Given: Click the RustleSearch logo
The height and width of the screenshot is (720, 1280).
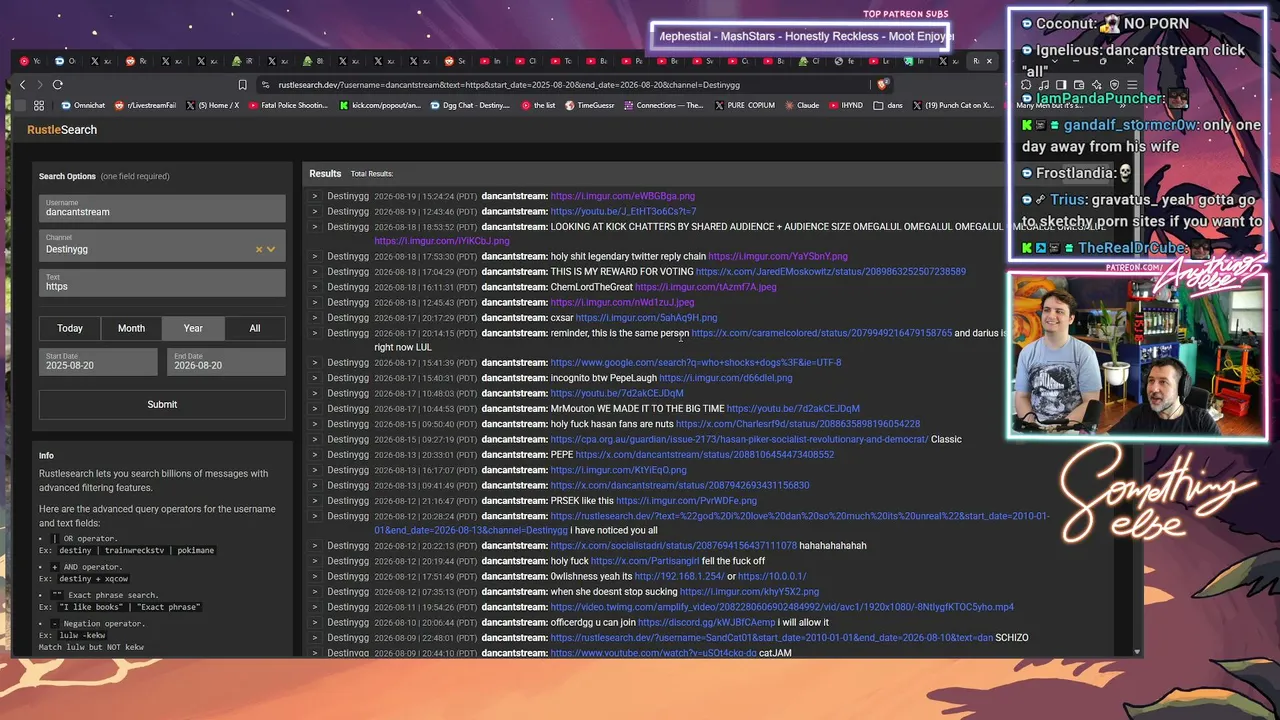Looking at the screenshot, I should 62,130.
